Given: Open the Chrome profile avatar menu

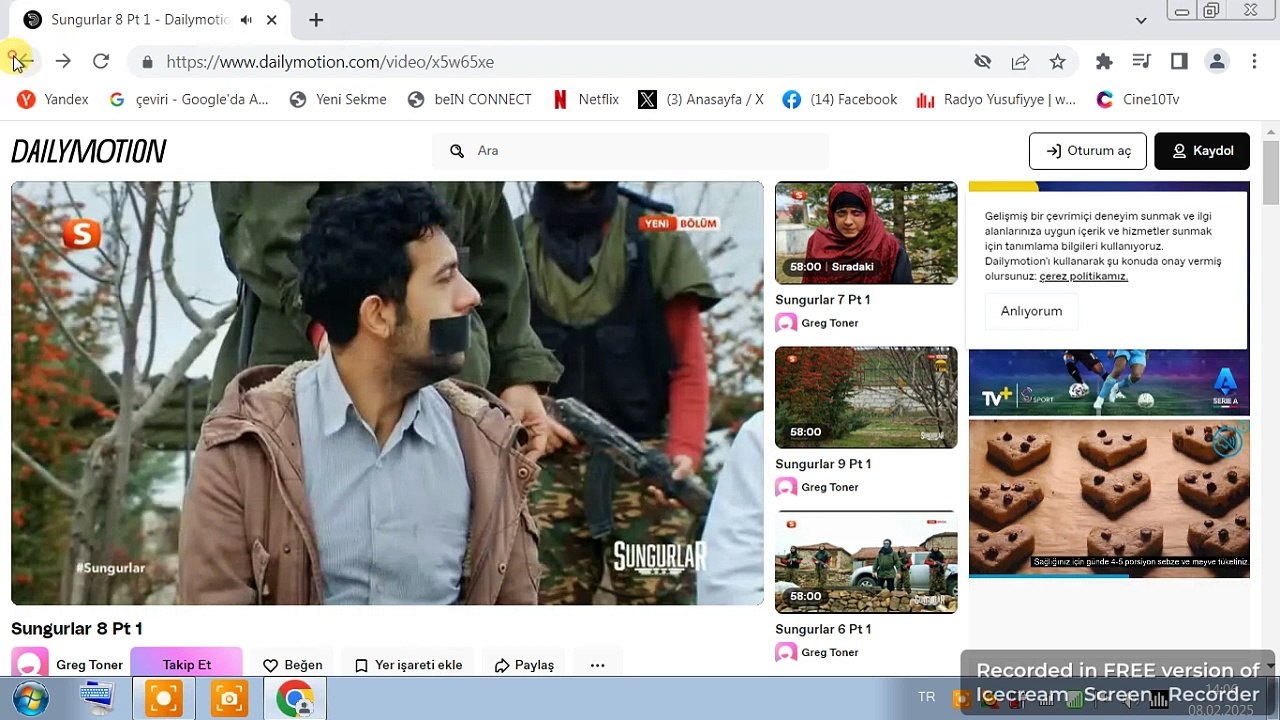Looking at the screenshot, I should (1217, 62).
